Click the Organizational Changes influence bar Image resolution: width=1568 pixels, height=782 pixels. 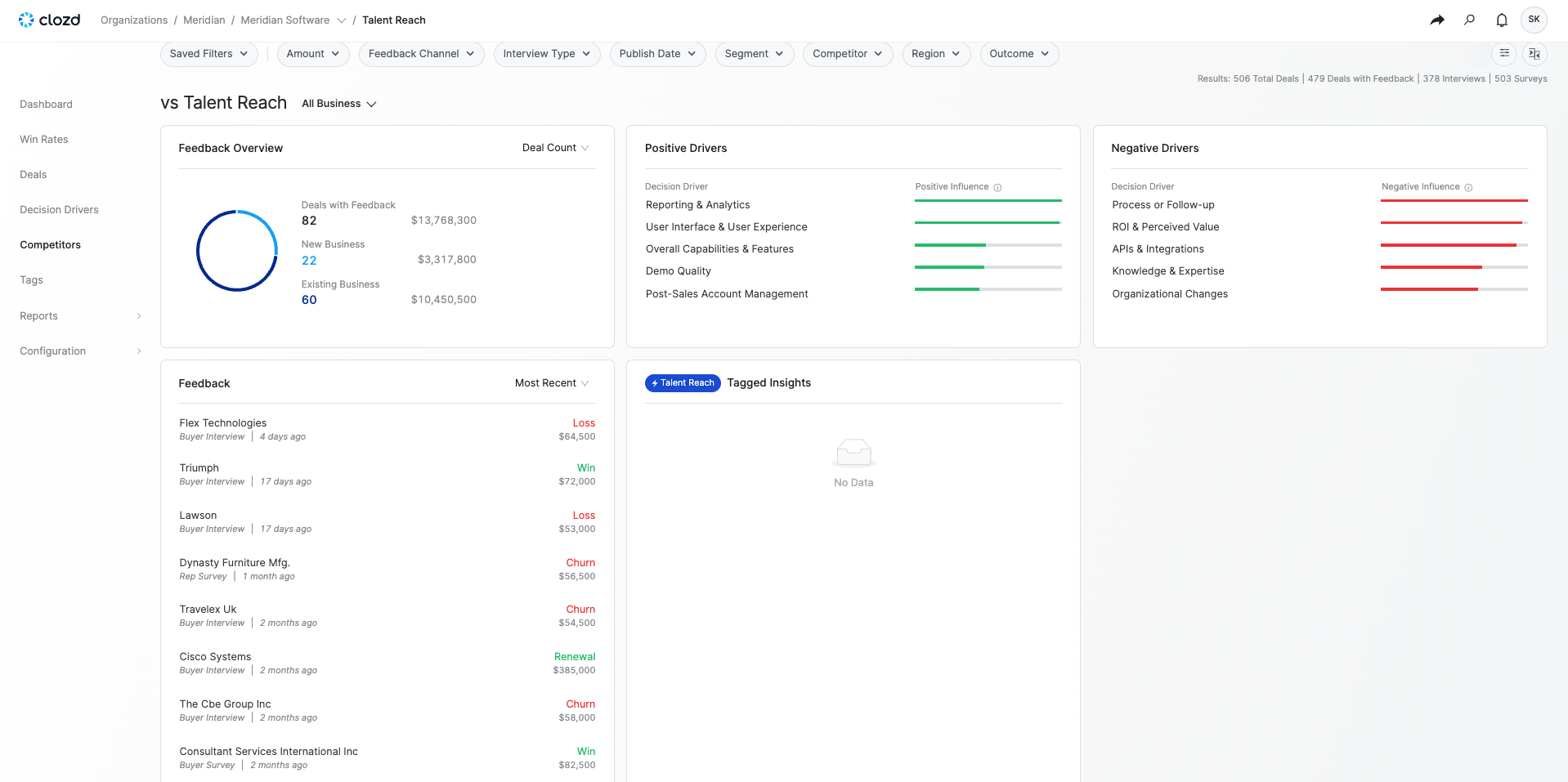coord(1454,289)
